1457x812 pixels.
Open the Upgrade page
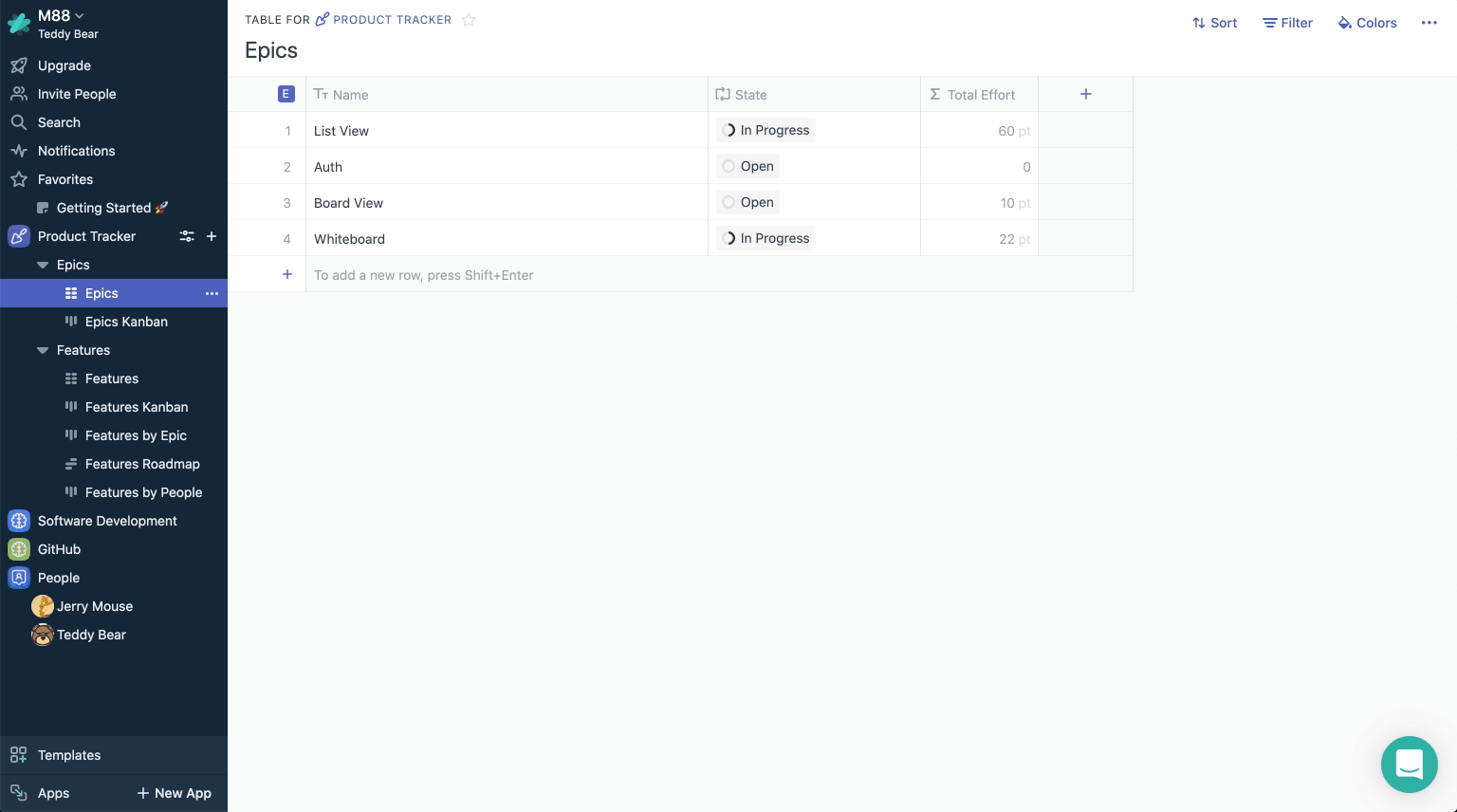click(64, 65)
